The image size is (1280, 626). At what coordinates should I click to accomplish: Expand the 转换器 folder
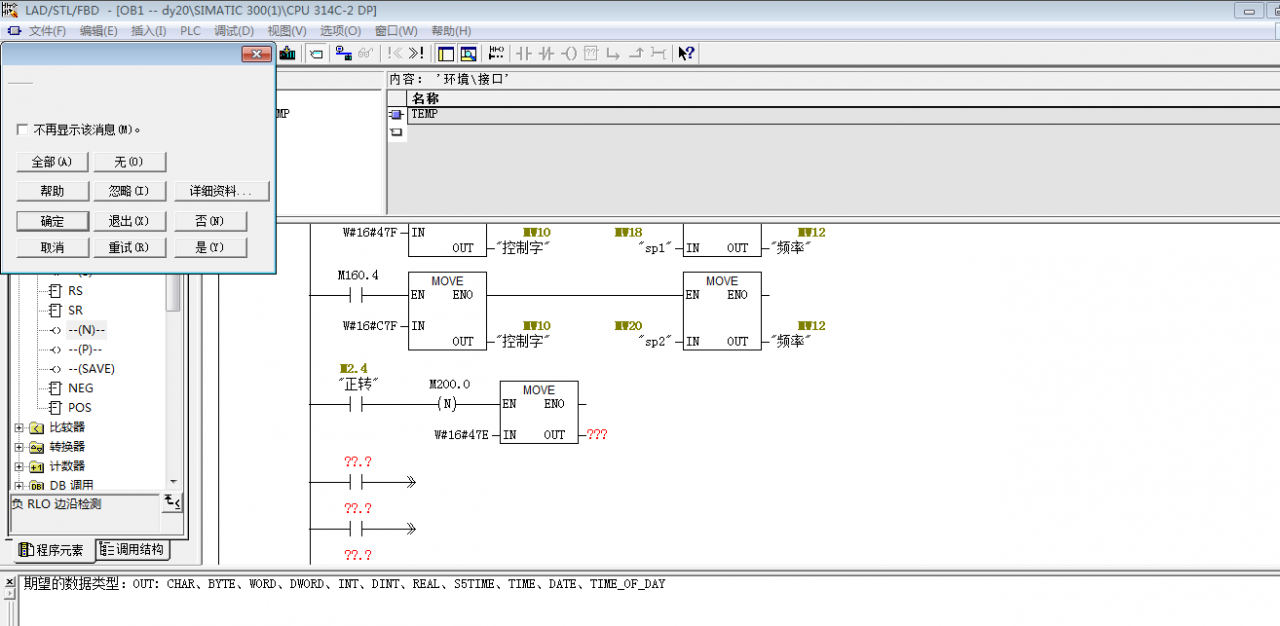pyautogui.click(x=20, y=447)
